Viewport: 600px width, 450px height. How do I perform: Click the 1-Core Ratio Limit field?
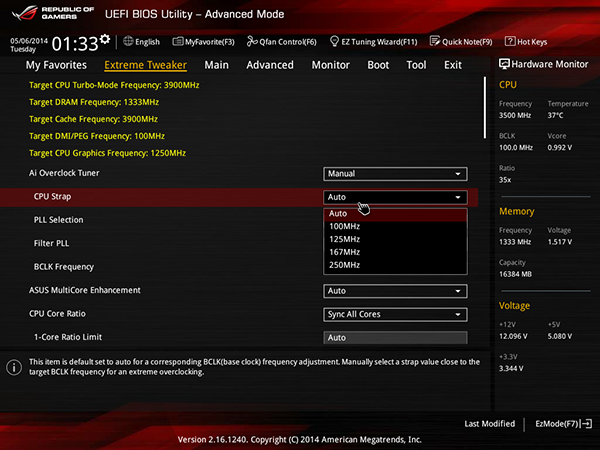(395, 338)
